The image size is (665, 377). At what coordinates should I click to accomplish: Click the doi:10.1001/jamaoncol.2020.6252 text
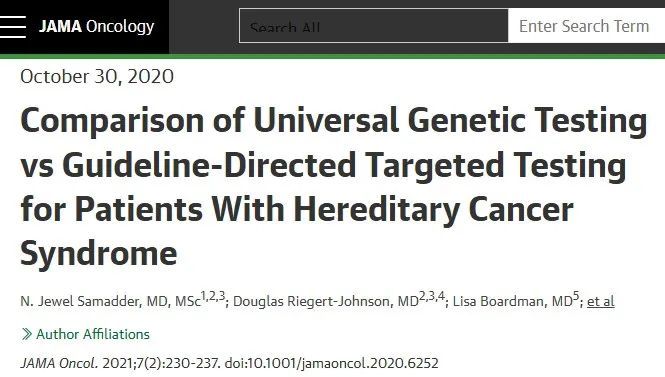click(x=331, y=363)
